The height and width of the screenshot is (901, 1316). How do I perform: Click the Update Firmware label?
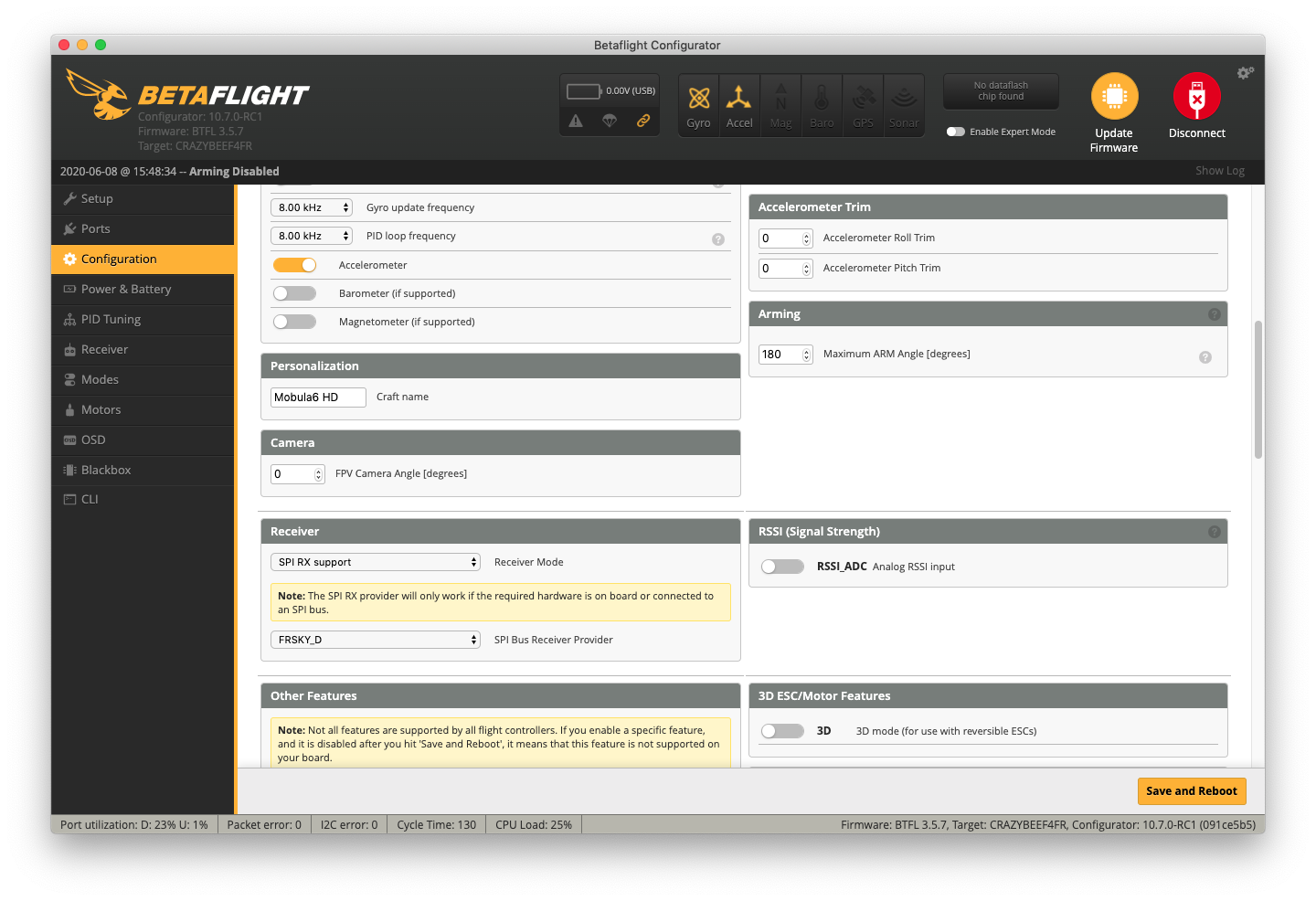point(1114,141)
